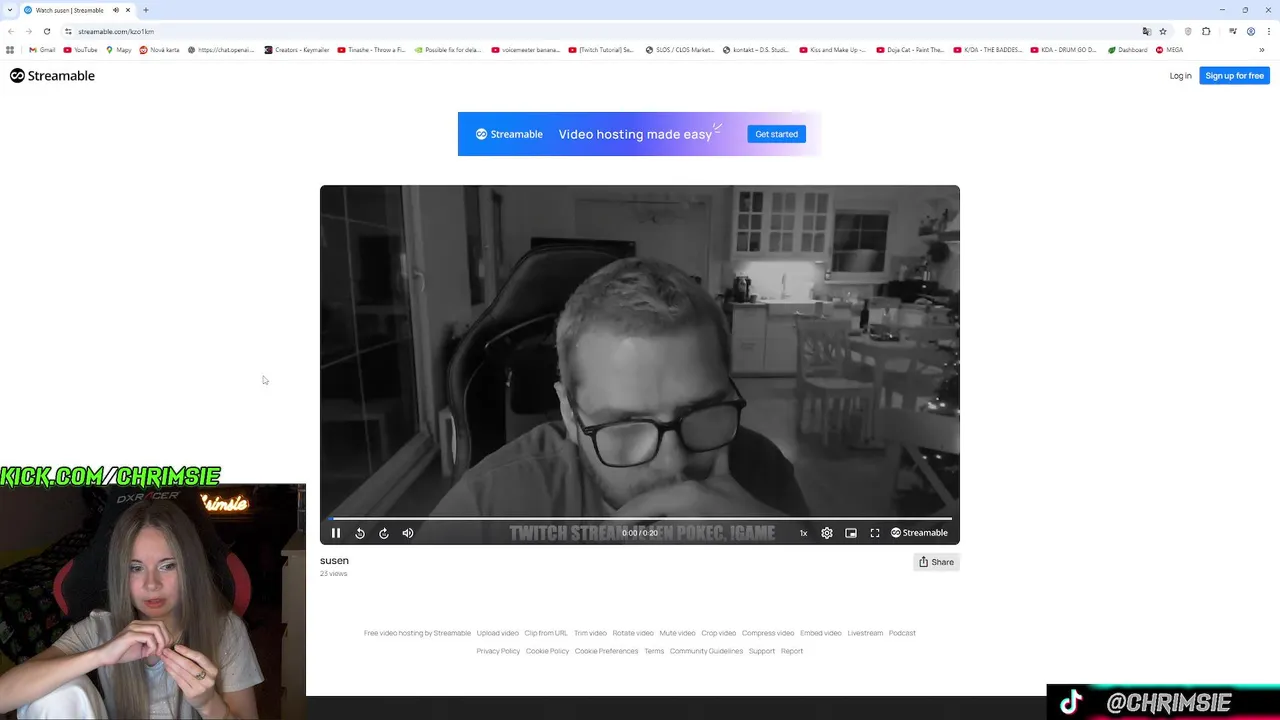This screenshot has width=1280, height=720.
Task: Bookmark this page with star icon
Action: (x=1163, y=31)
